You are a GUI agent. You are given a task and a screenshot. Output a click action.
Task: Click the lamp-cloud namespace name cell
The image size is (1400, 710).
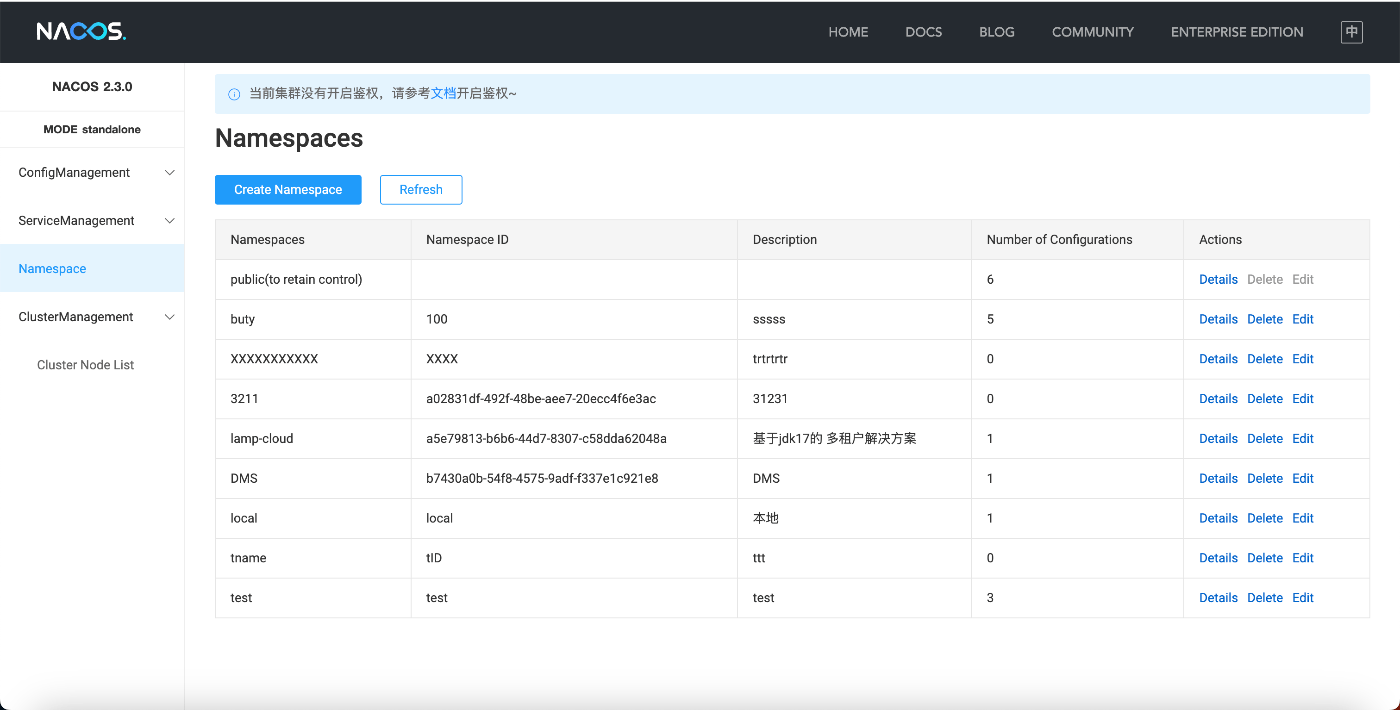tap(313, 439)
